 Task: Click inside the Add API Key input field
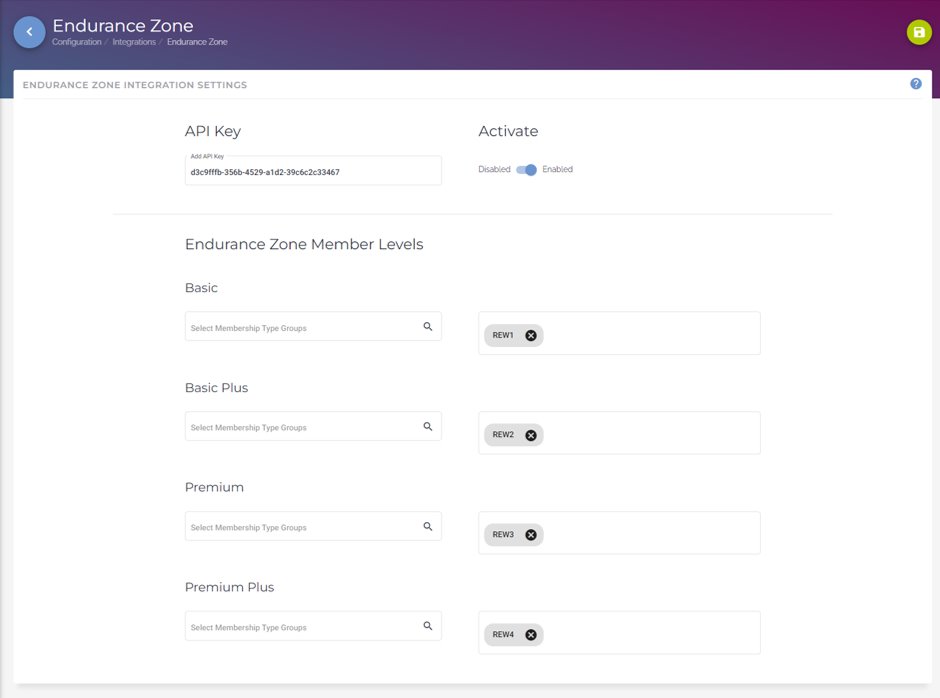pyautogui.click(x=310, y=170)
